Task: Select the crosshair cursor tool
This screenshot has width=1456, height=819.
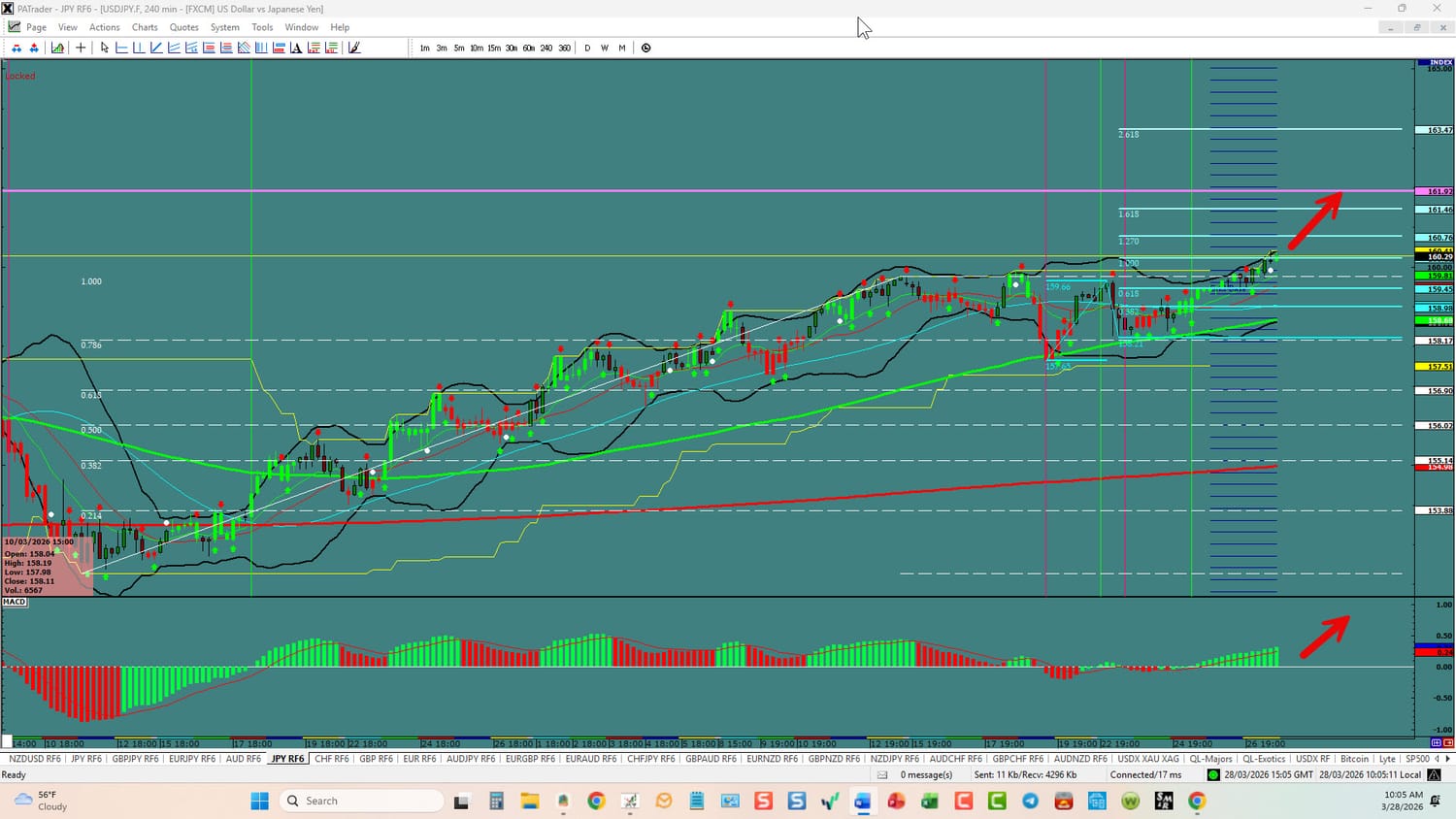Action: 81,48
